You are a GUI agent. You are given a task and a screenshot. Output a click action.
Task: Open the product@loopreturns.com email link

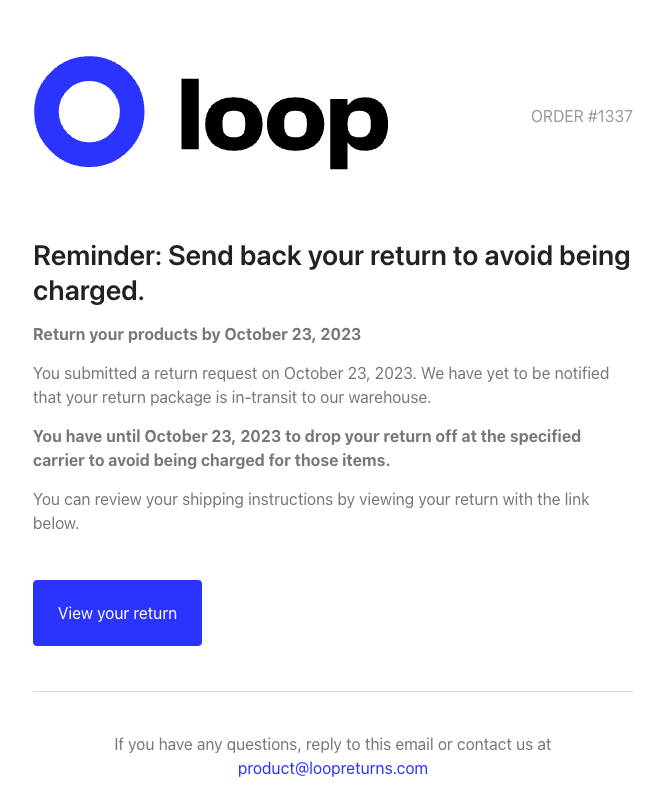(333, 768)
